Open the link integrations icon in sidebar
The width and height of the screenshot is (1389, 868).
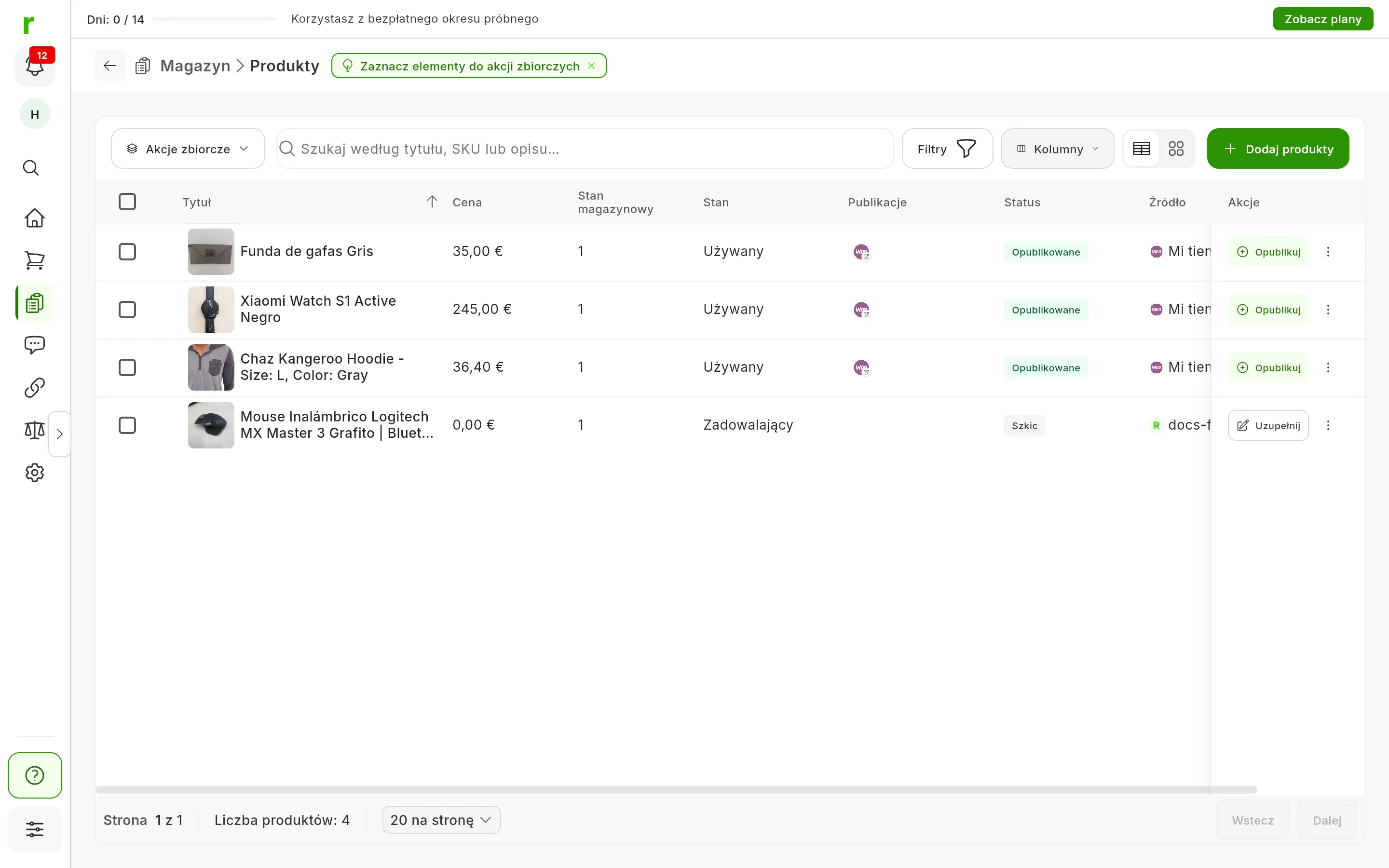tap(34, 388)
